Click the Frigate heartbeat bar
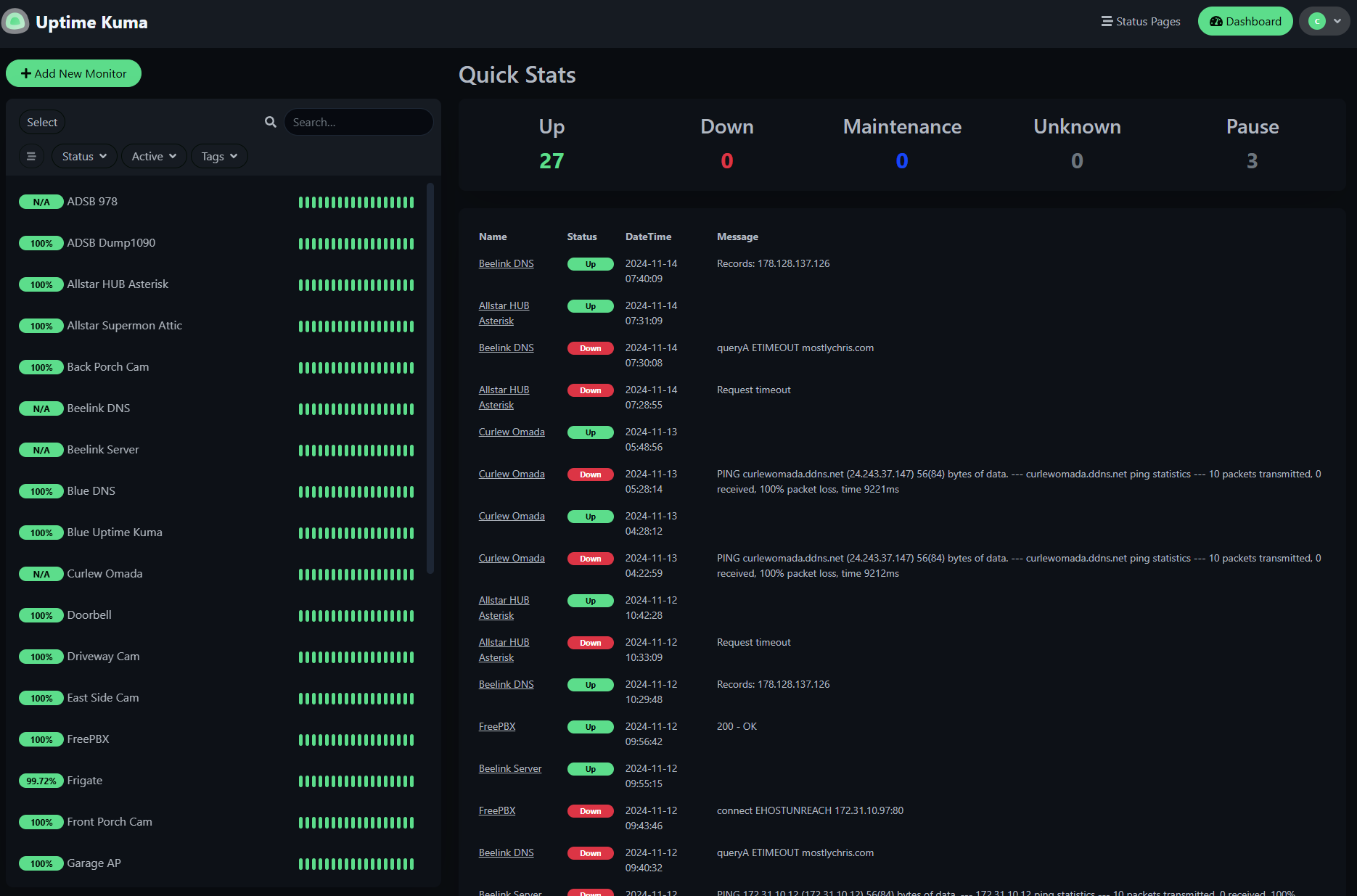The height and width of the screenshot is (896, 1357). tap(356, 781)
